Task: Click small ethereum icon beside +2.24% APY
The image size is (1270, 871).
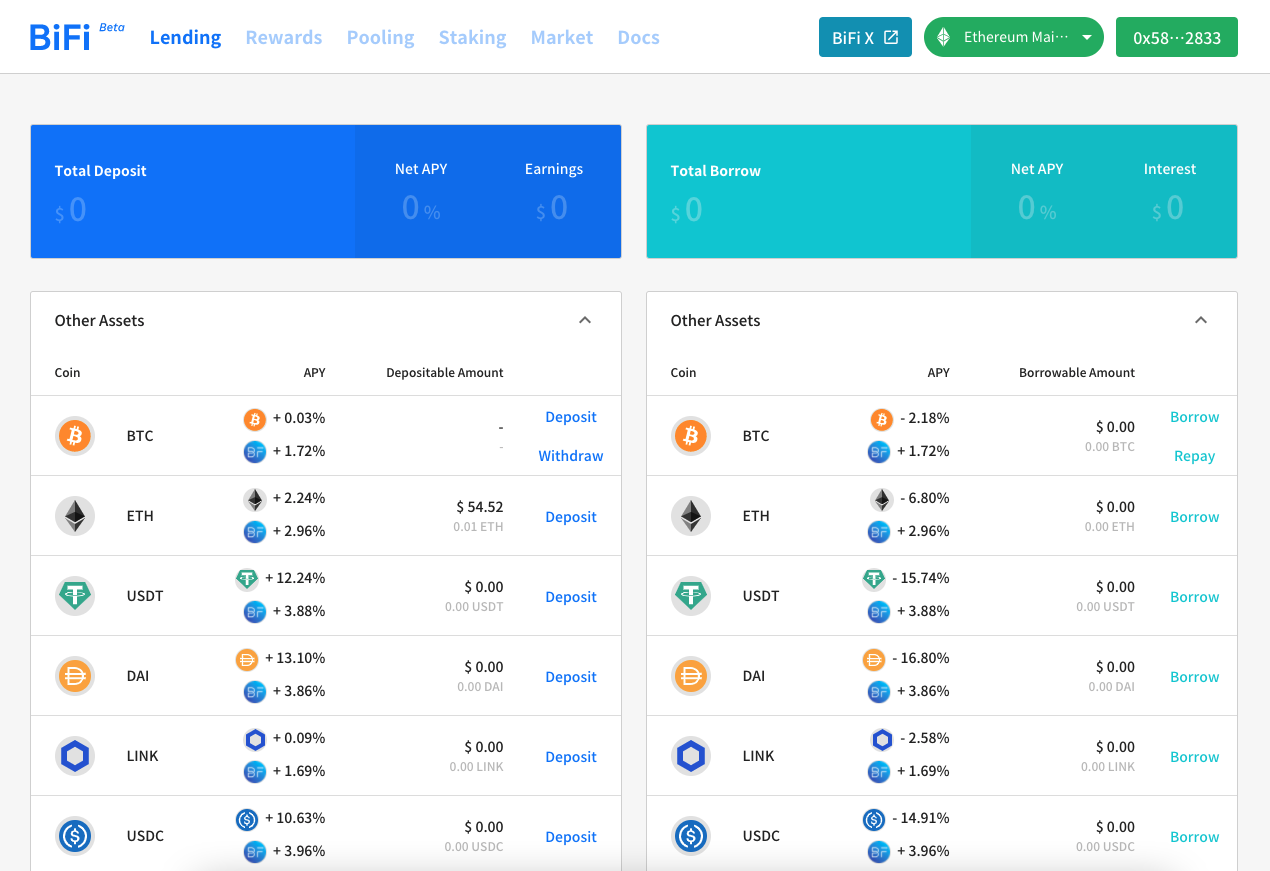Action: coord(255,499)
